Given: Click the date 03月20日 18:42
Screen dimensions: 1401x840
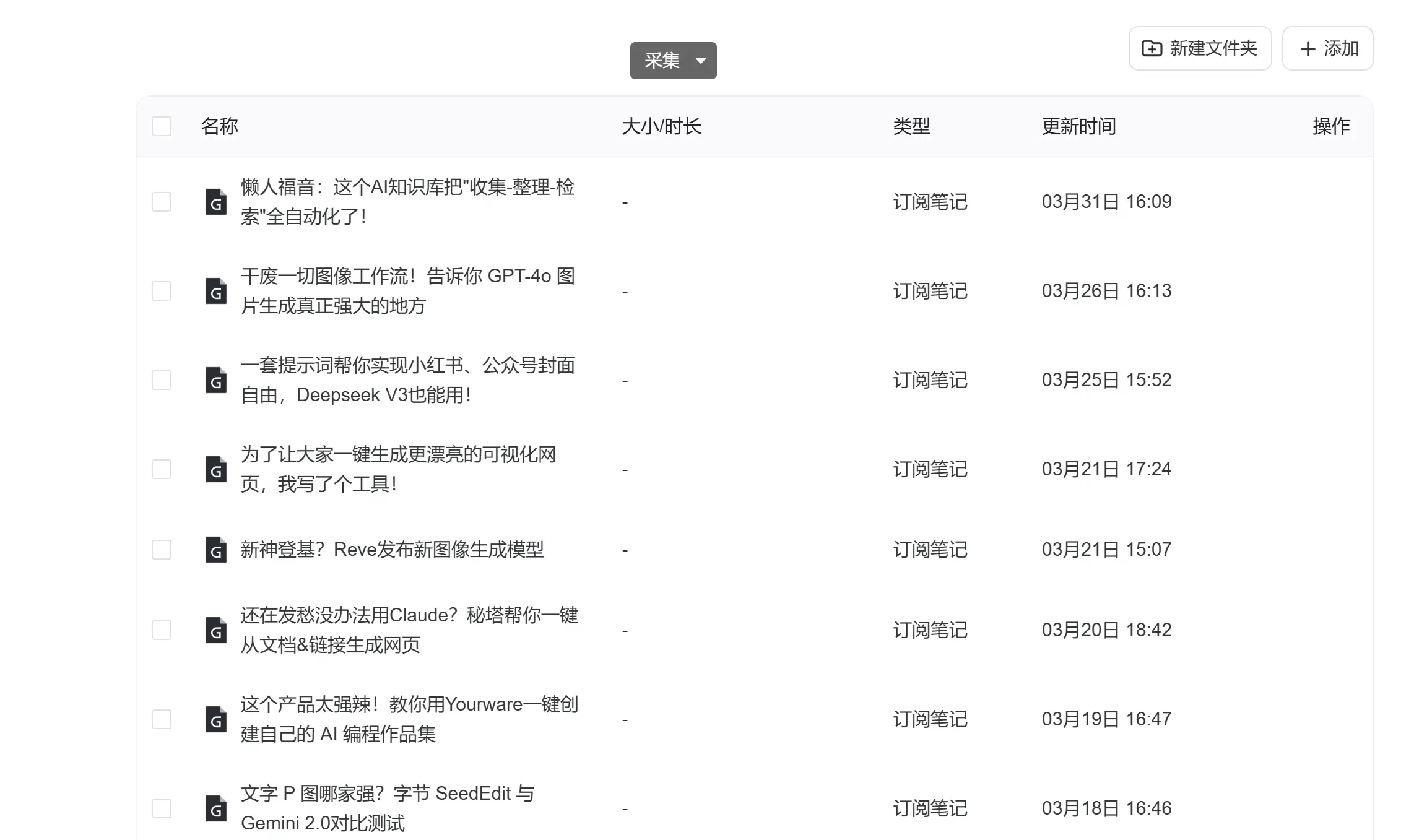Looking at the screenshot, I should point(1106,630).
